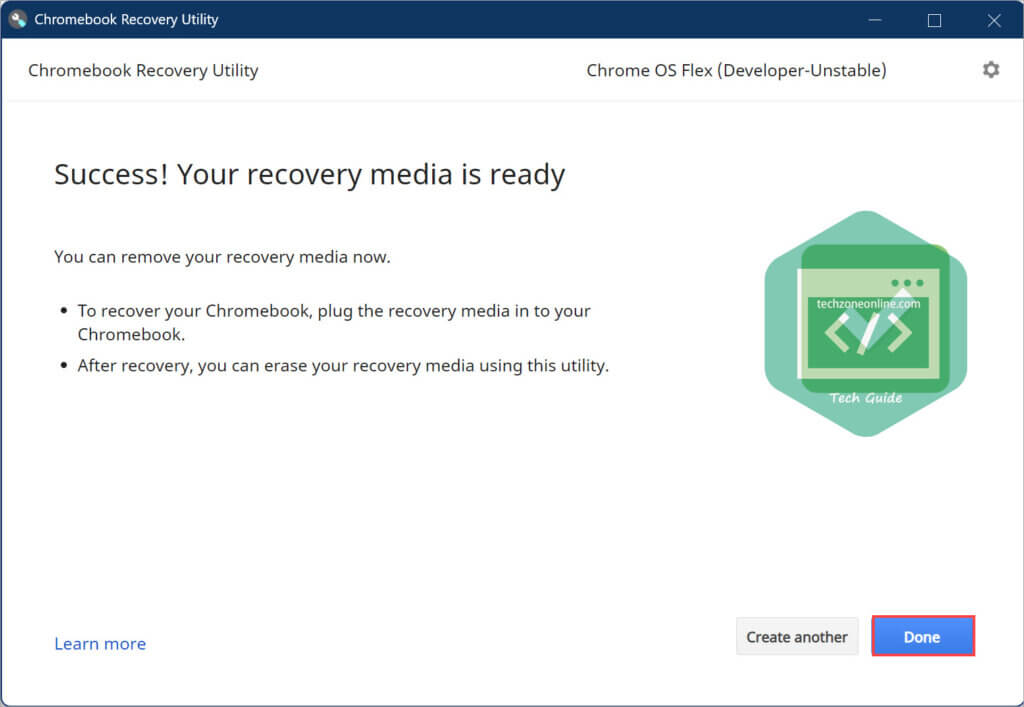Select the Chromebook Recovery Utility header text
The image size is (1024, 707).
(x=142, y=70)
